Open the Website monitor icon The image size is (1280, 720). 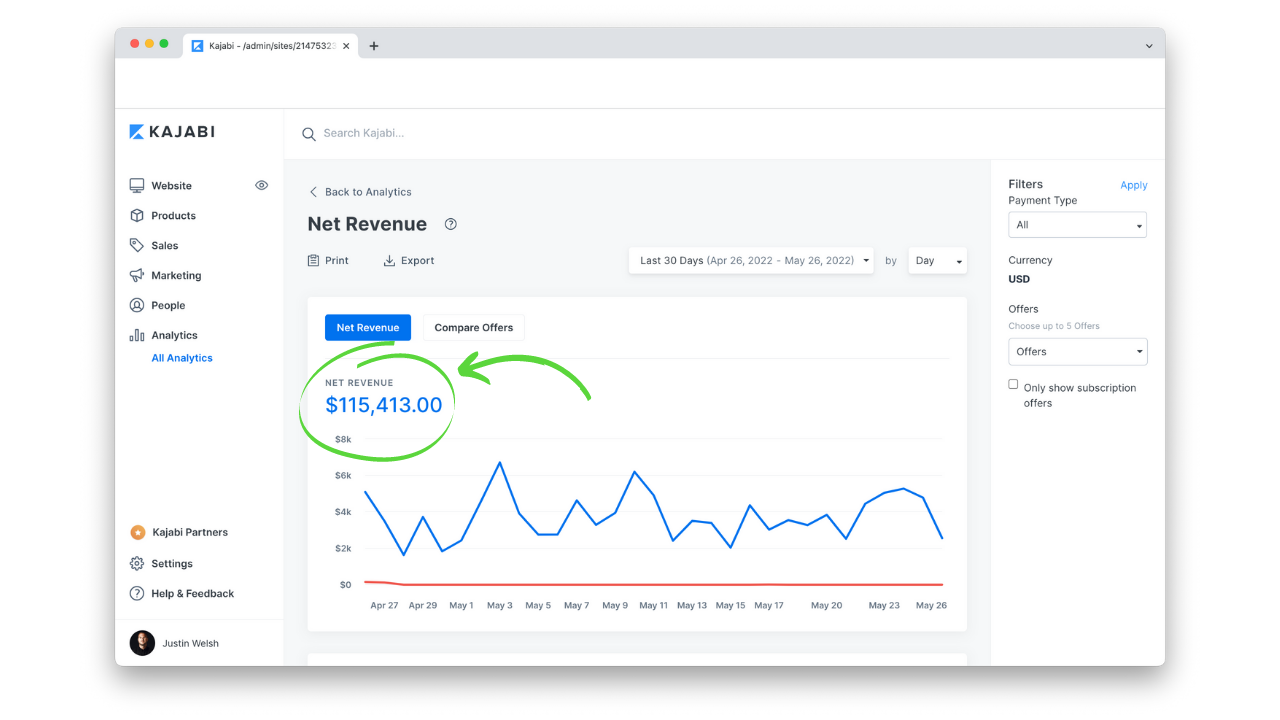[137, 186]
